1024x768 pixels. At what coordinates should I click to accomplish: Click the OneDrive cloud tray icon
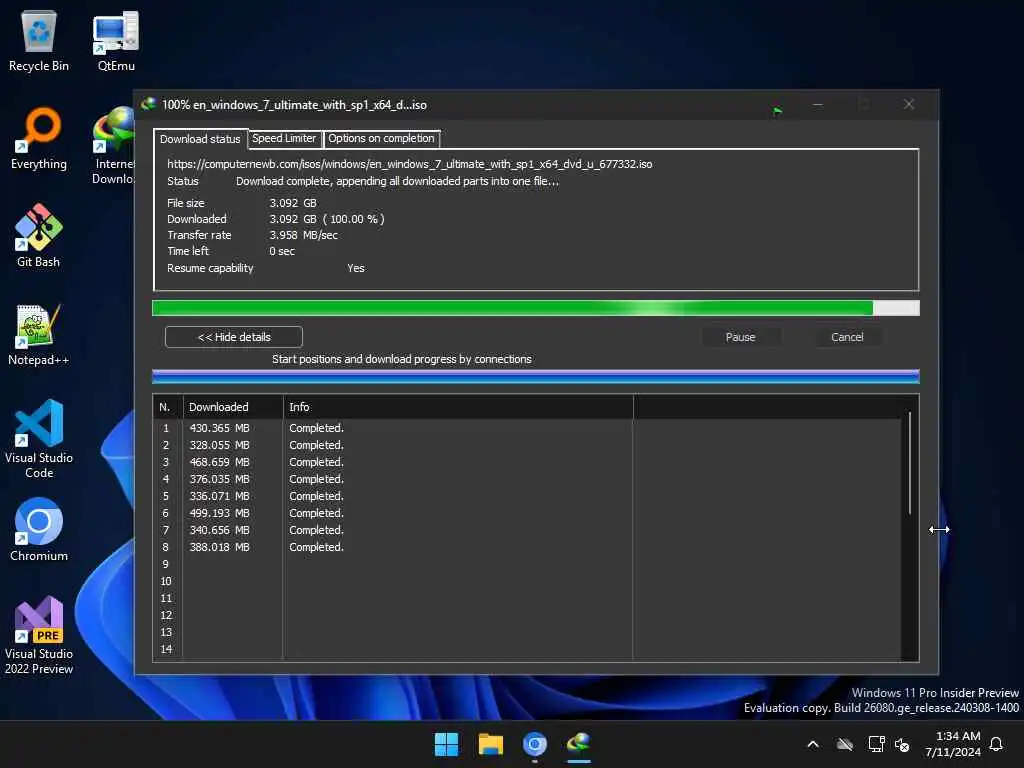pyautogui.click(x=844, y=744)
